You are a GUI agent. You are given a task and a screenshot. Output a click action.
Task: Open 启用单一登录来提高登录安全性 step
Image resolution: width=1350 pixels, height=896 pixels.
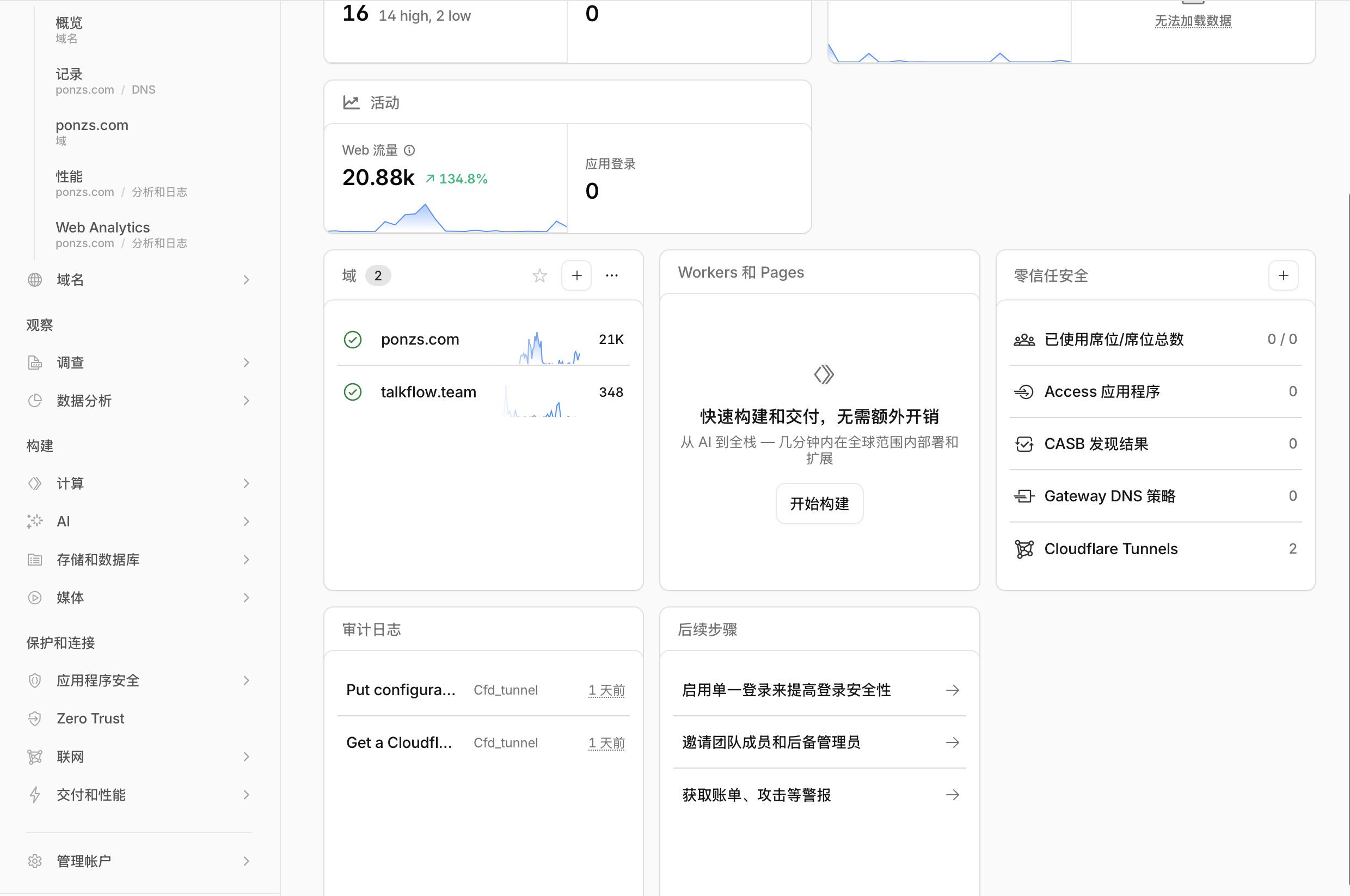pyautogui.click(x=819, y=690)
